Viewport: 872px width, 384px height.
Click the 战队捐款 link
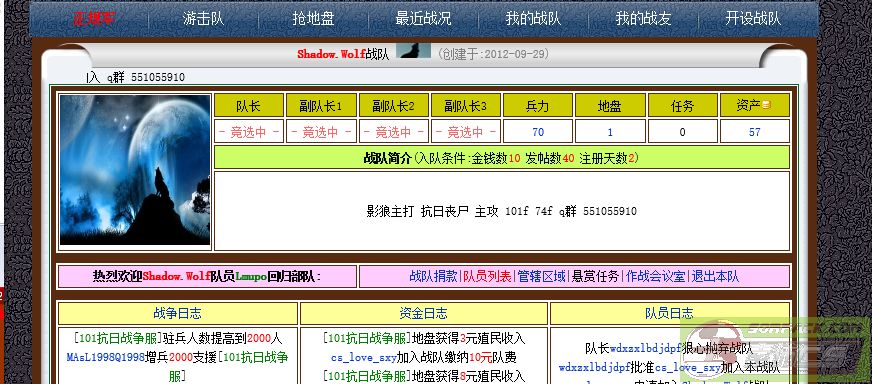pyautogui.click(x=434, y=277)
